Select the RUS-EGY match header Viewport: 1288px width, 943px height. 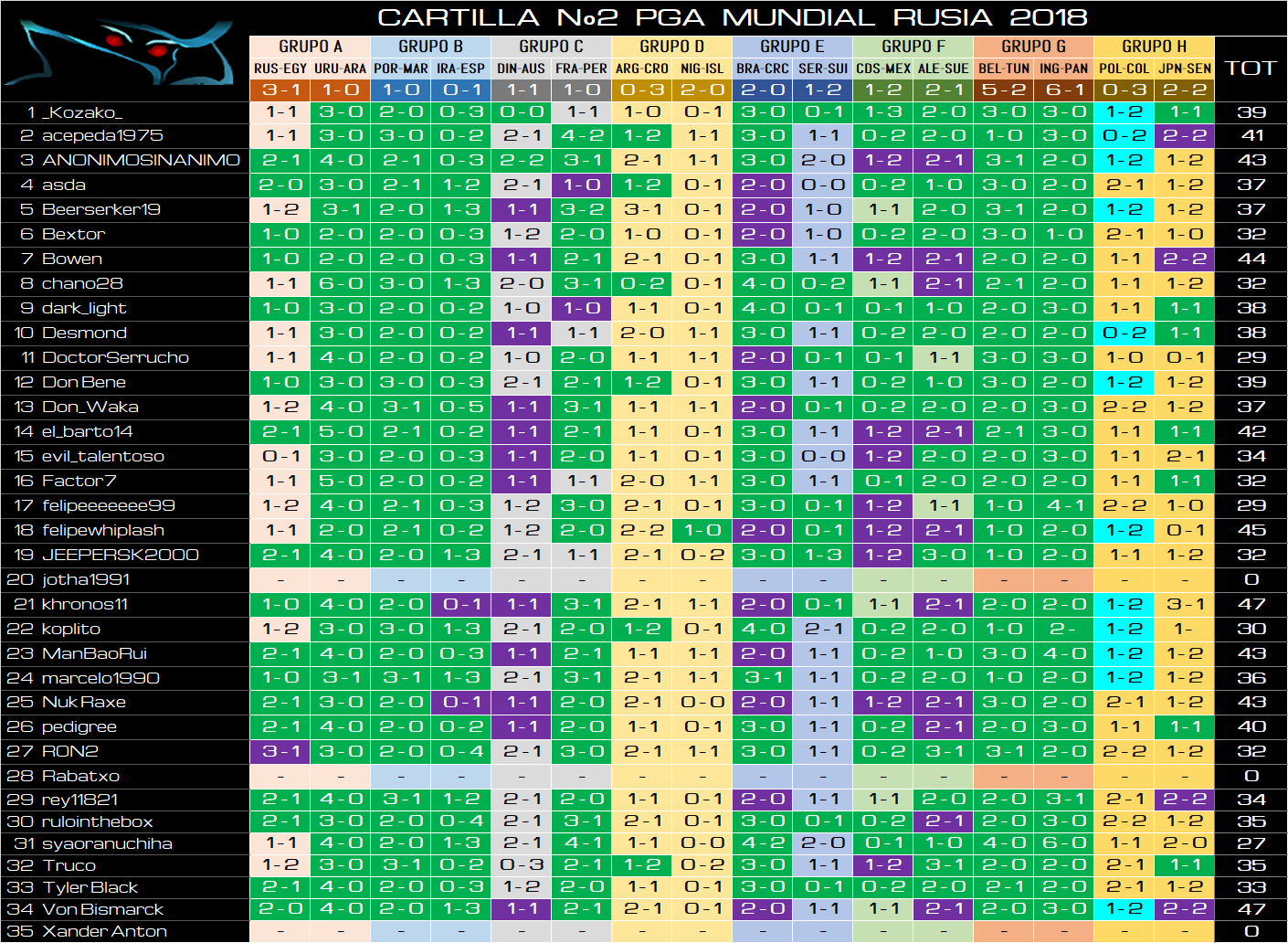280,69
